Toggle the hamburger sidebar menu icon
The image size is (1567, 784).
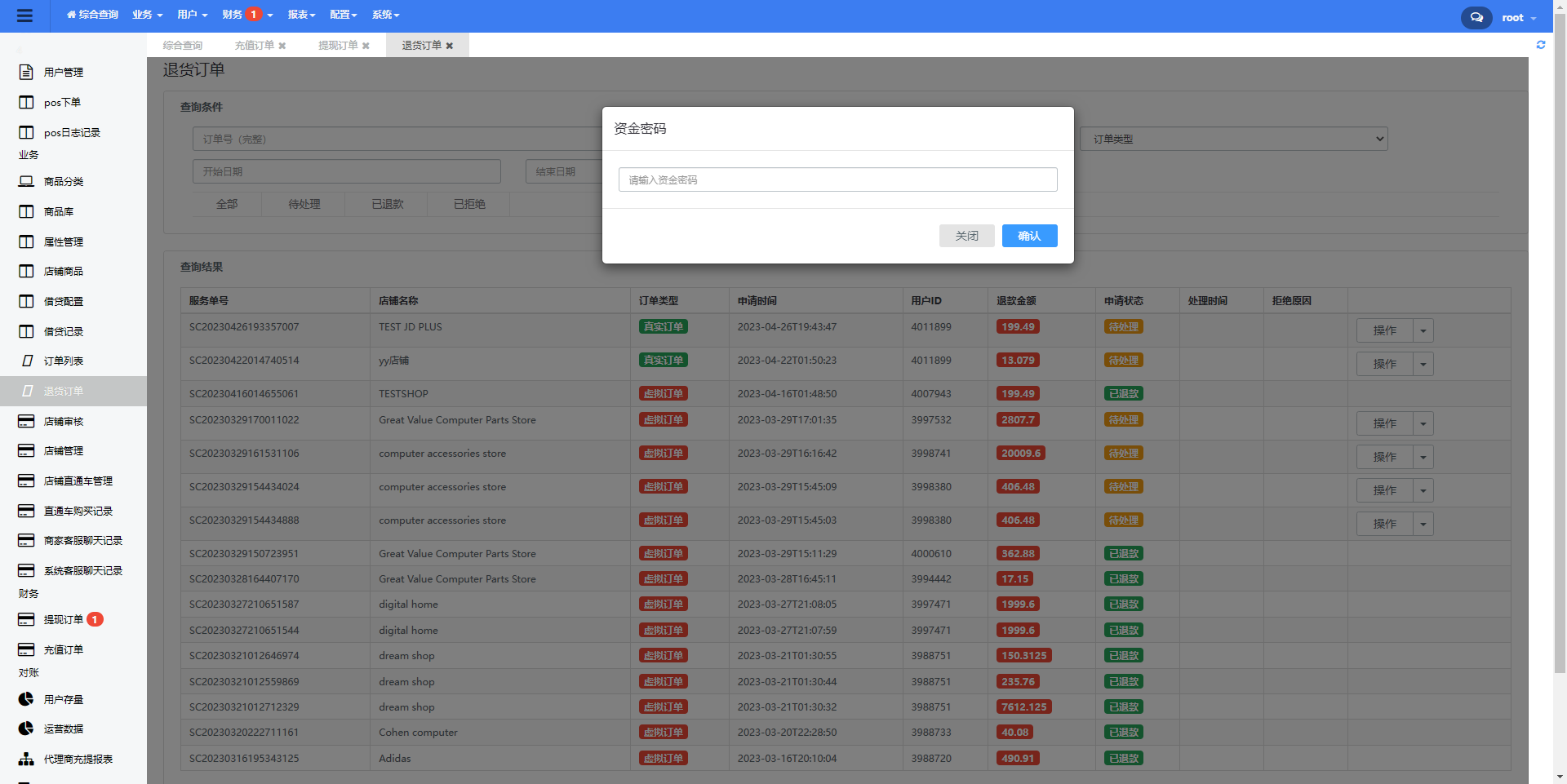24,16
